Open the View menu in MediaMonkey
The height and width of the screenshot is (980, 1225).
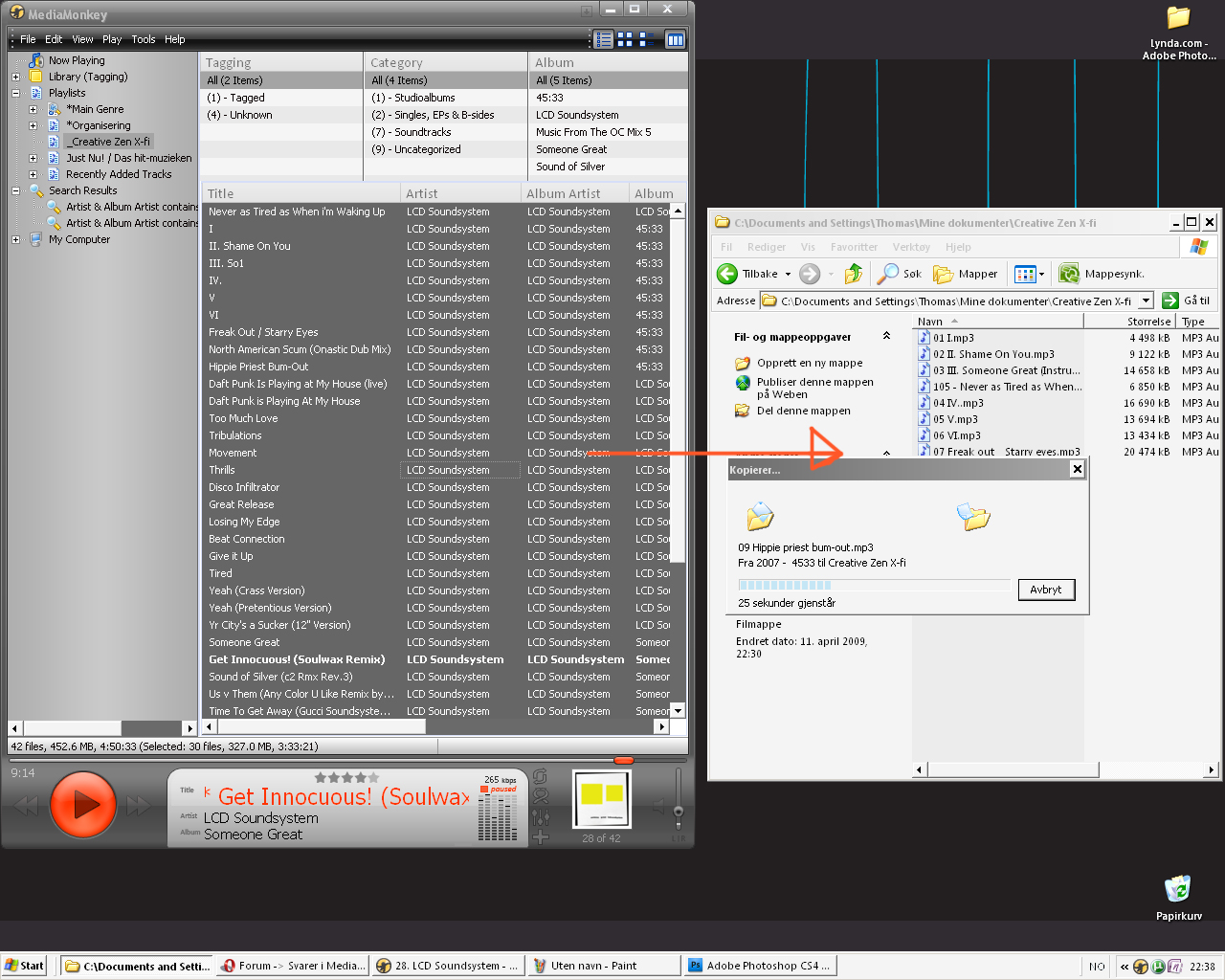82,39
